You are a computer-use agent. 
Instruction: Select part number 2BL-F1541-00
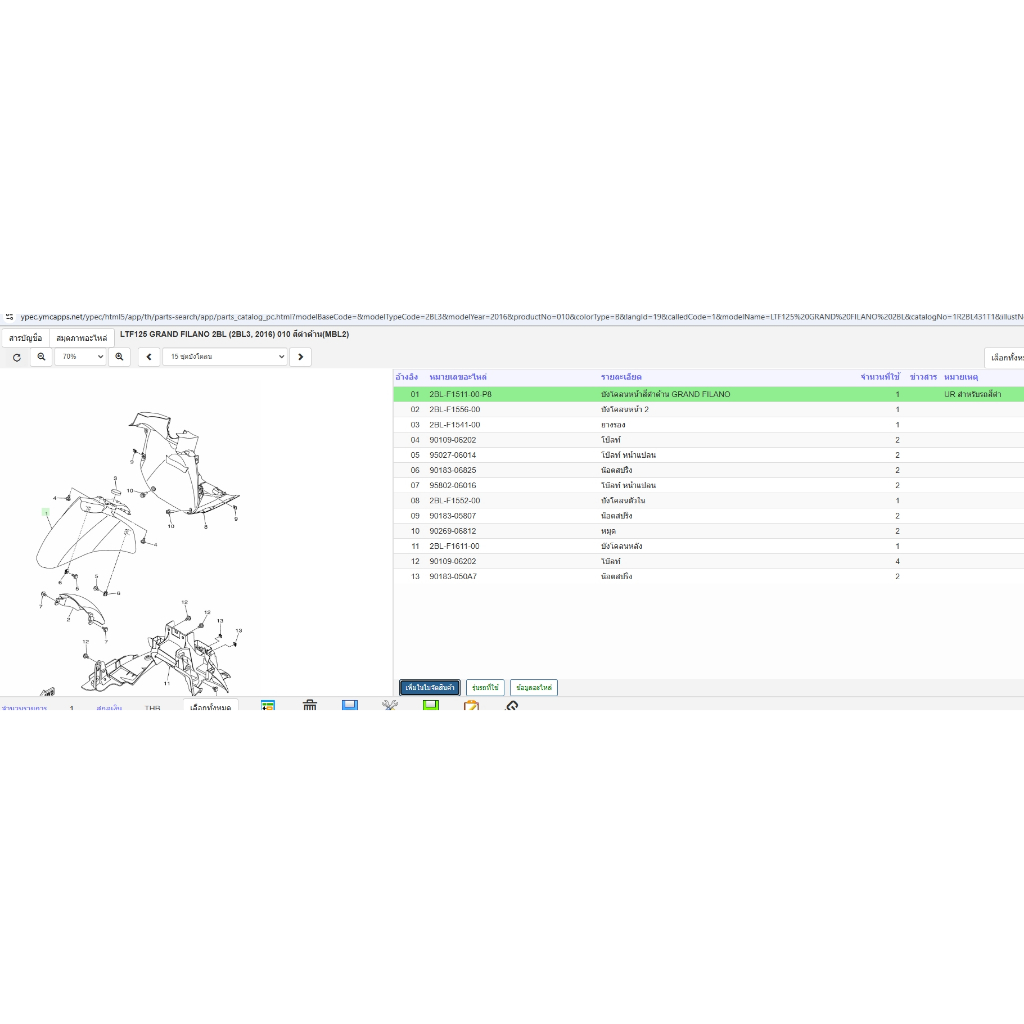455,424
